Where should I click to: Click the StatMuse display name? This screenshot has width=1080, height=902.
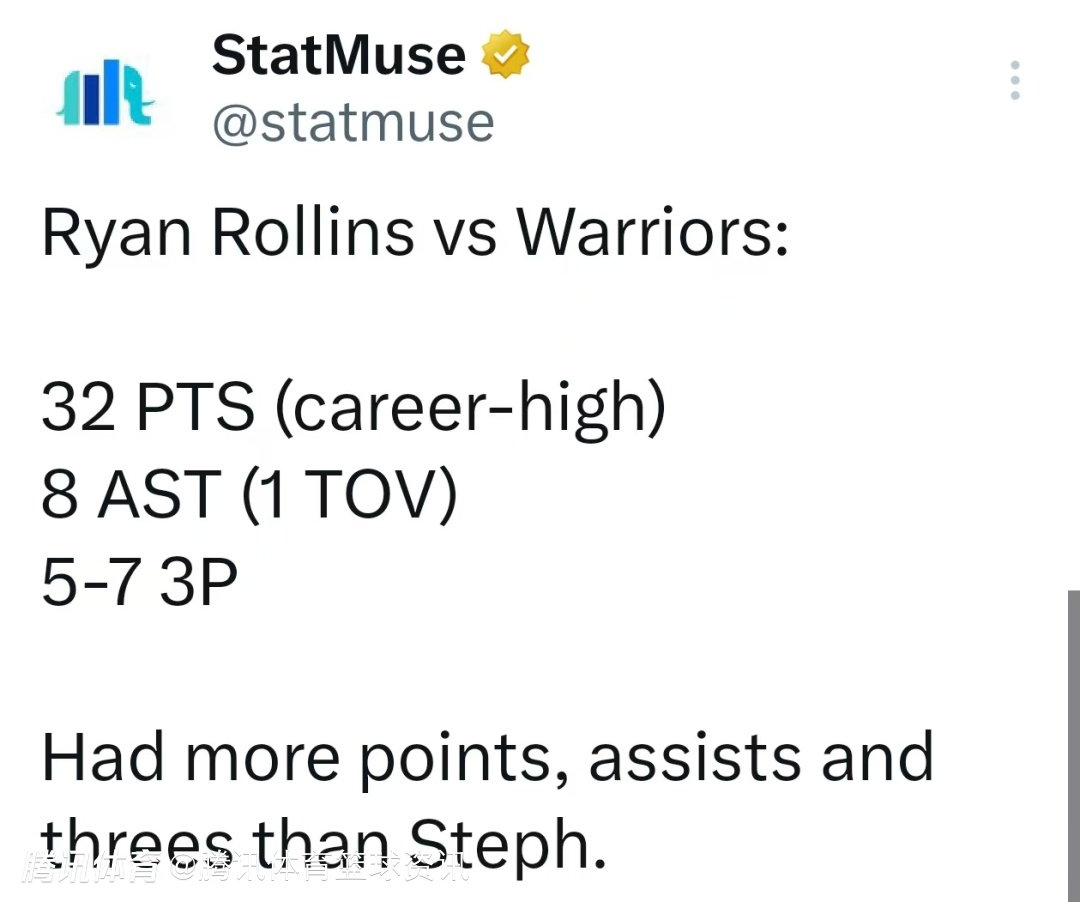pyautogui.click(x=338, y=55)
